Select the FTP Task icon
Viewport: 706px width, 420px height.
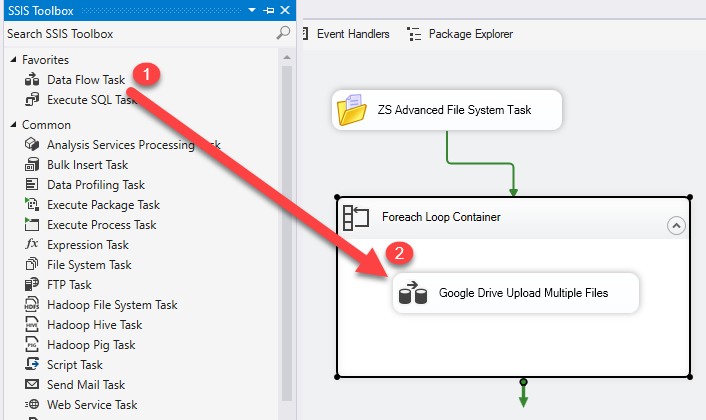[31, 285]
